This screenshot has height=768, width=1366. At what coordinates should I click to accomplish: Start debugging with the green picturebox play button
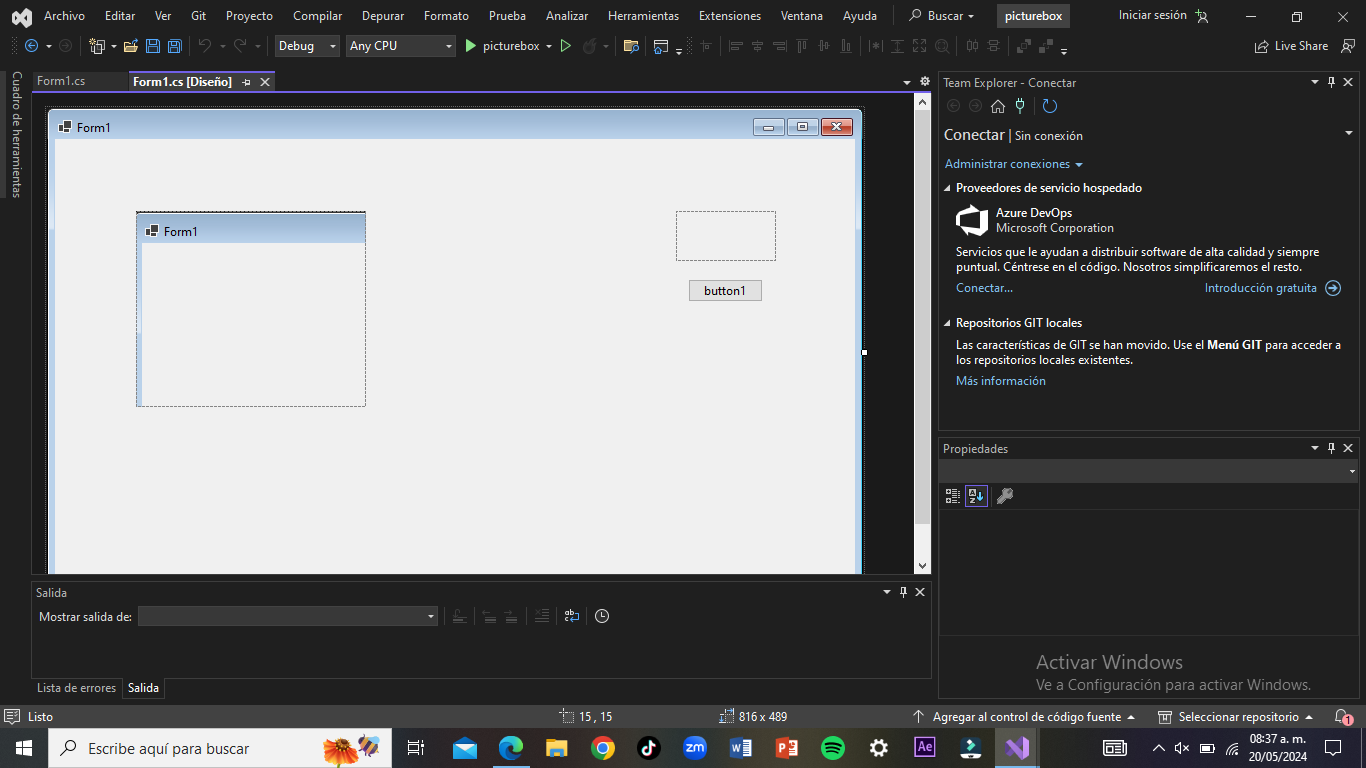(x=471, y=46)
